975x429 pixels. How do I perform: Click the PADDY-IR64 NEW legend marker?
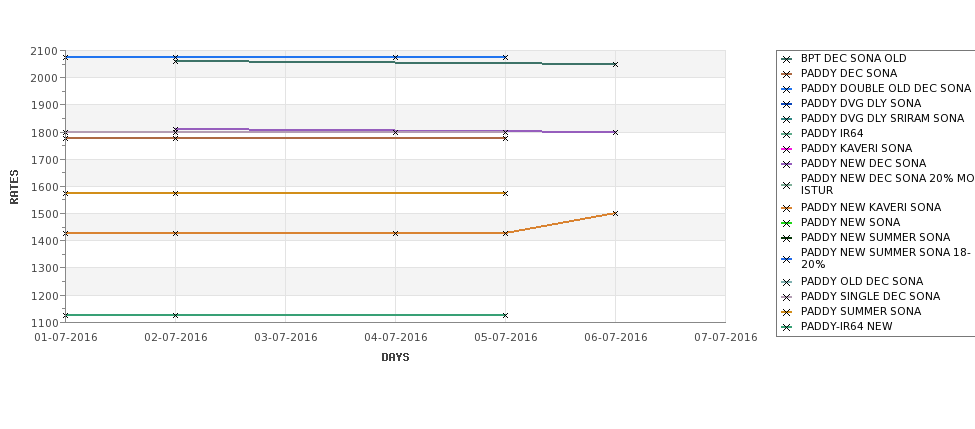[x=787, y=327]
